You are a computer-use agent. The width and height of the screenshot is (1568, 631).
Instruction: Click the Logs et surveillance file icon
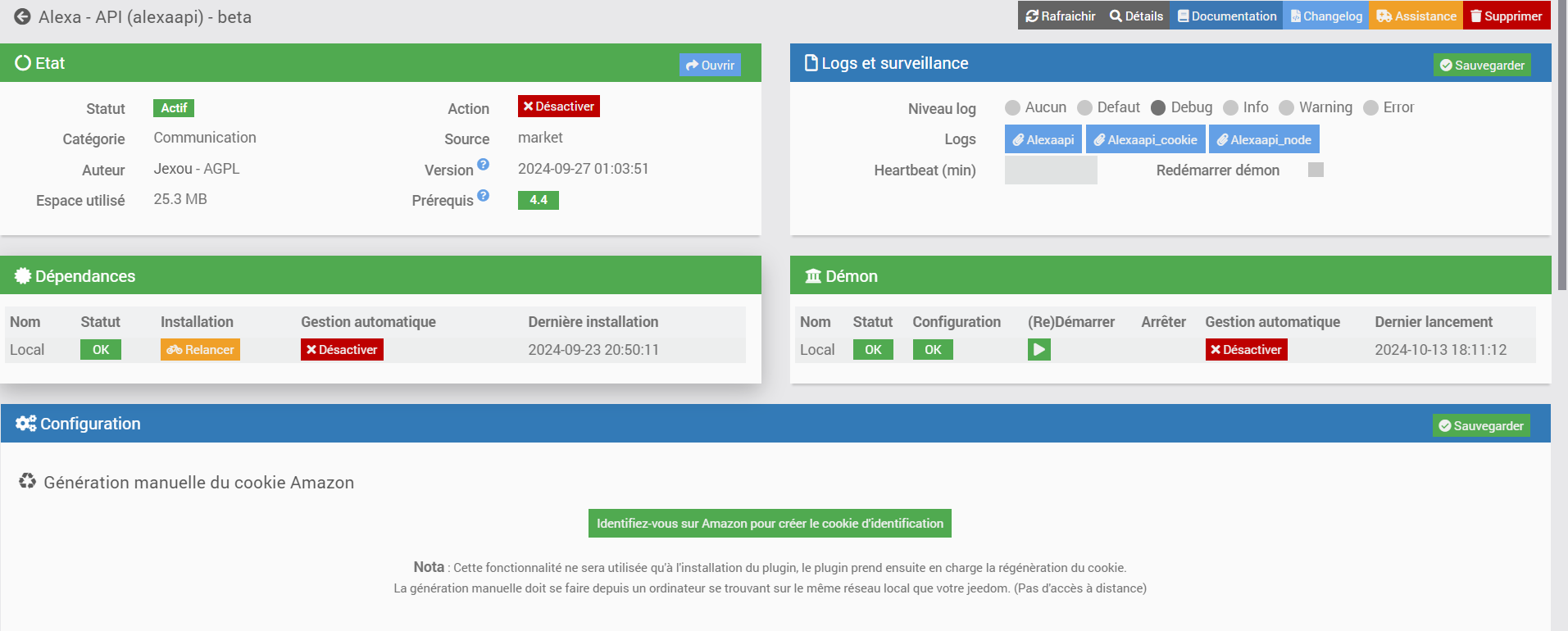pyautogui.click(x=811, y=63)
